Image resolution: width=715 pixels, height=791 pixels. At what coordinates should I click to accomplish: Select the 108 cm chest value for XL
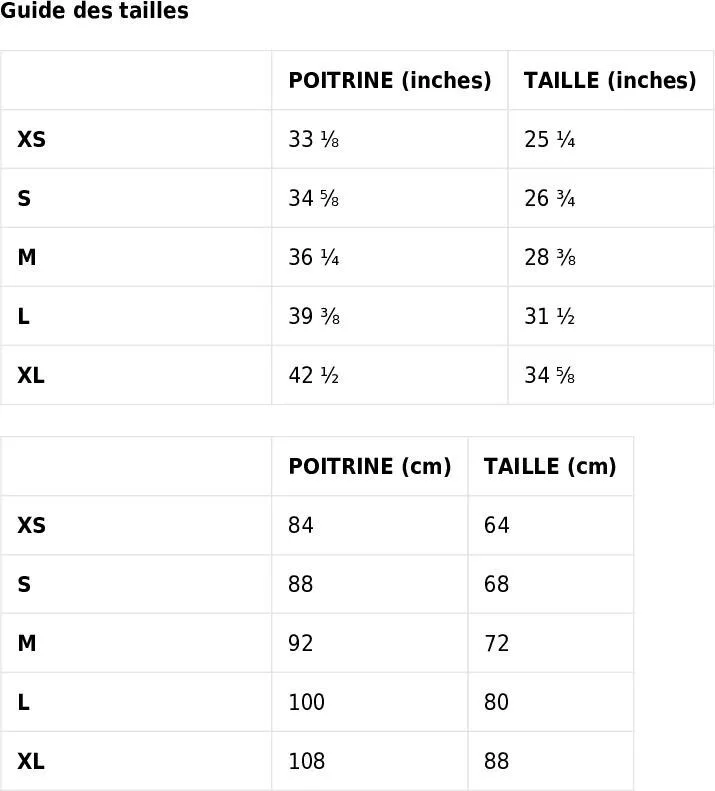306,761
